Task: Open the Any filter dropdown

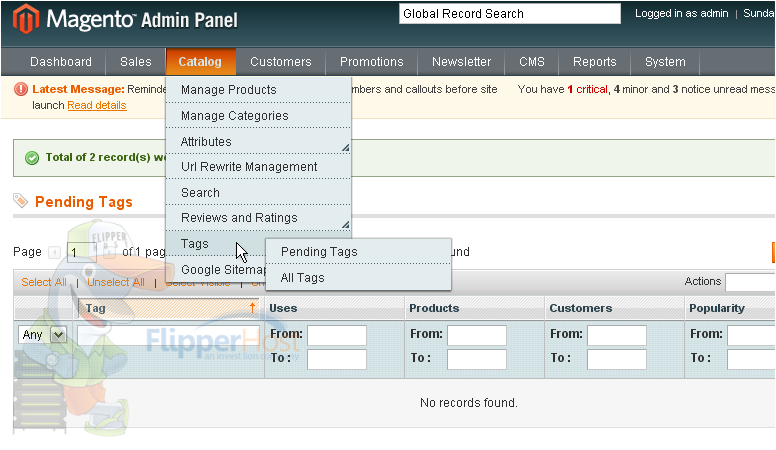Action: click(43, 335)
